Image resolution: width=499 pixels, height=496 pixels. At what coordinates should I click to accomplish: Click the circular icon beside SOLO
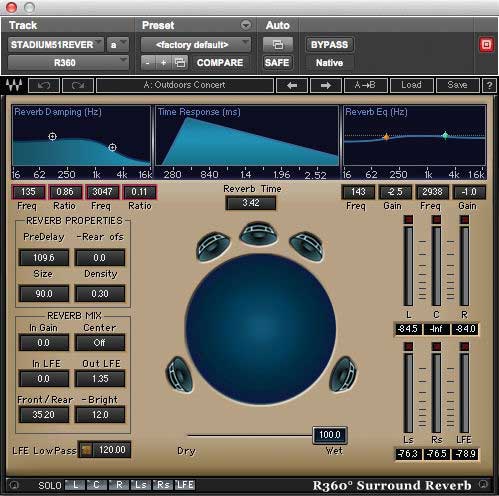coord(14,485)
